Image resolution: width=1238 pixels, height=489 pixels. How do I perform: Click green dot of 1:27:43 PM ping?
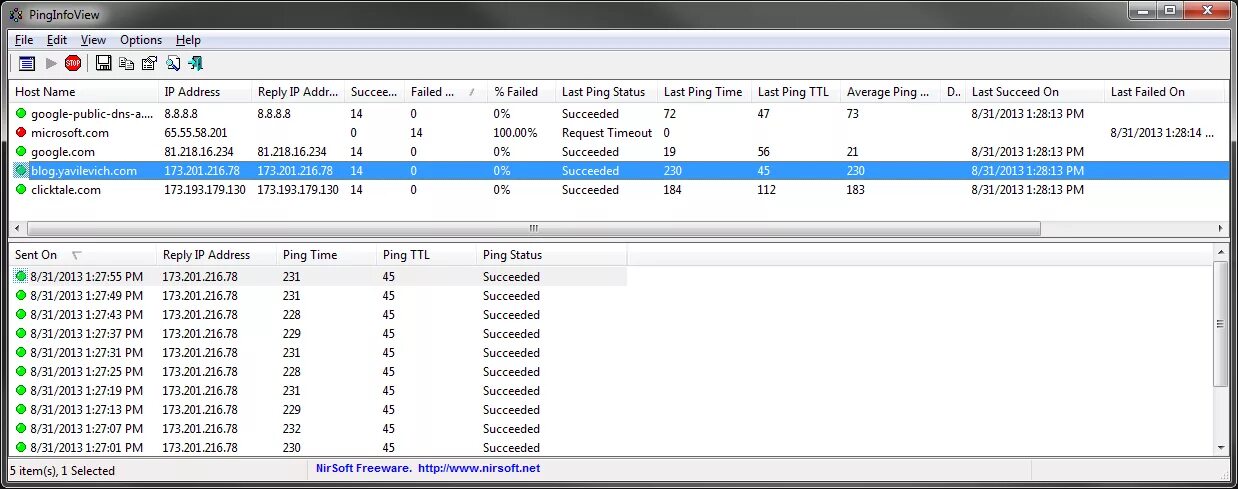pos(21,314)
